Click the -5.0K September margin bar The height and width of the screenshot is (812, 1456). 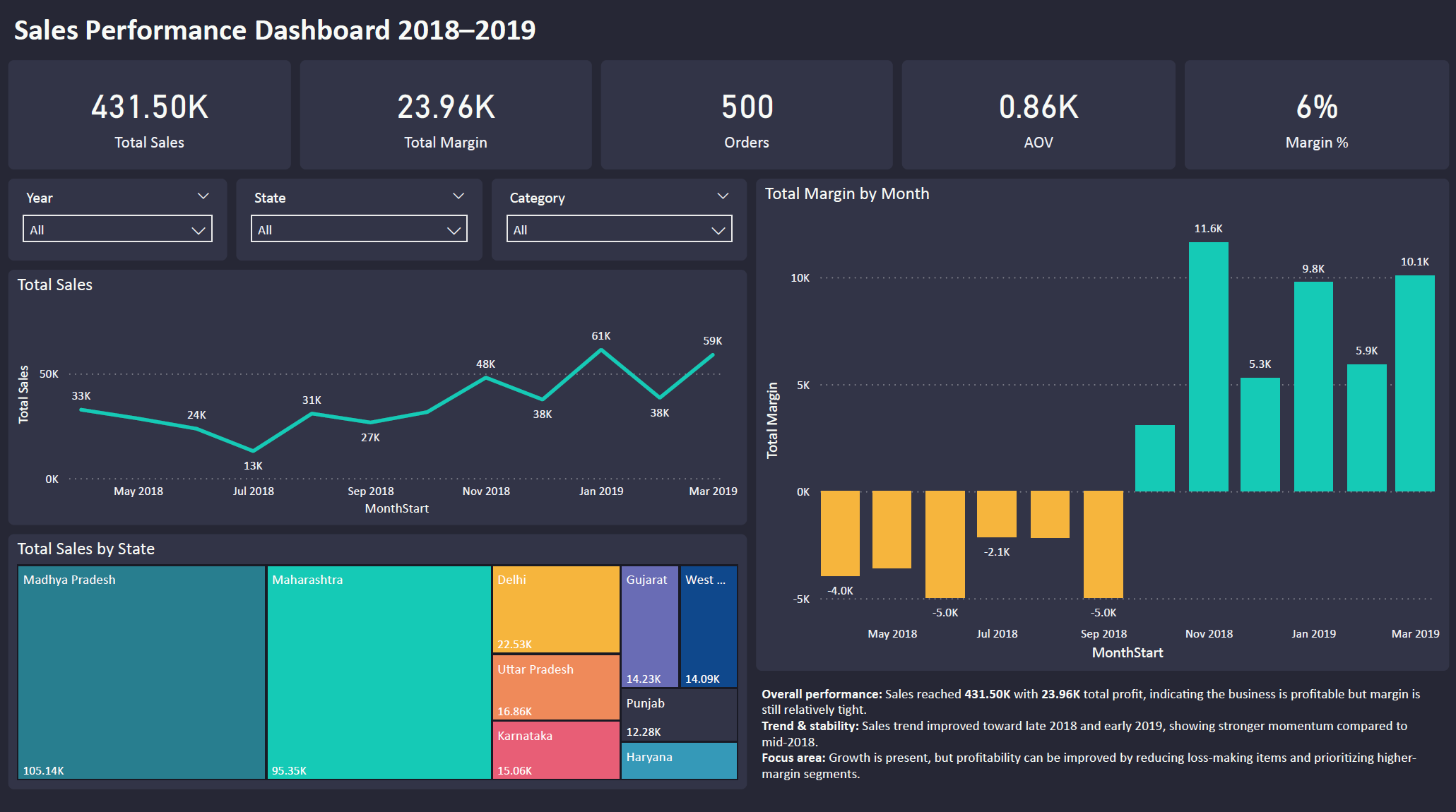pos(1103,544)
